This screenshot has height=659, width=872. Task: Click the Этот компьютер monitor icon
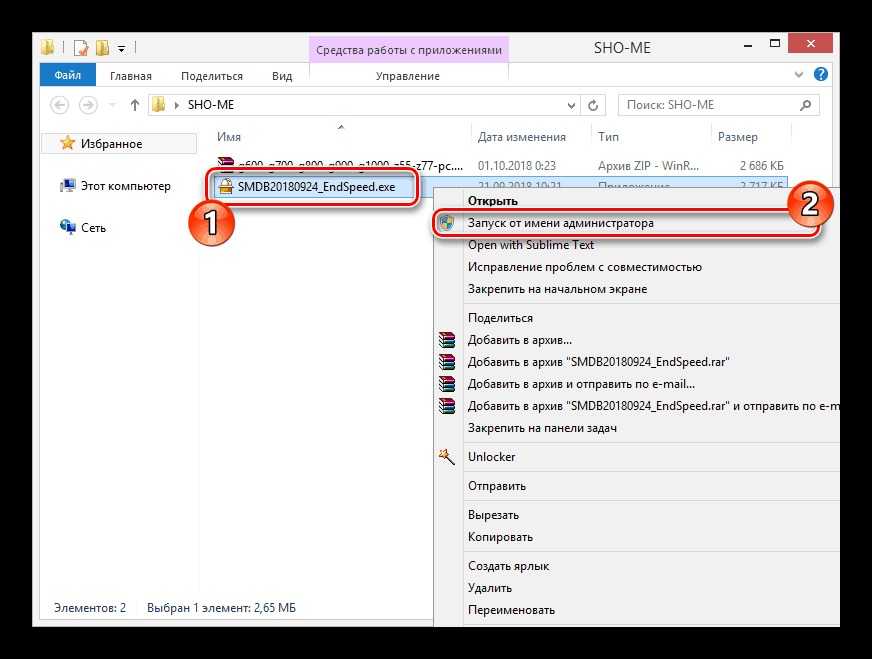click(x=68, y=186)
